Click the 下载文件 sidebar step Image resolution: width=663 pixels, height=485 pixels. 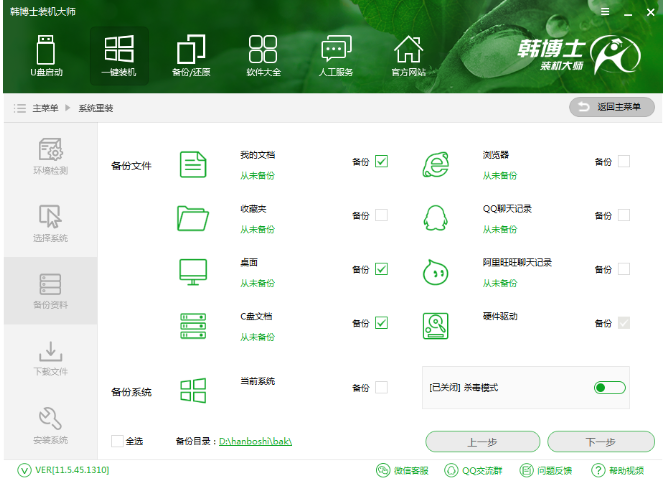(x=51, y=358)
